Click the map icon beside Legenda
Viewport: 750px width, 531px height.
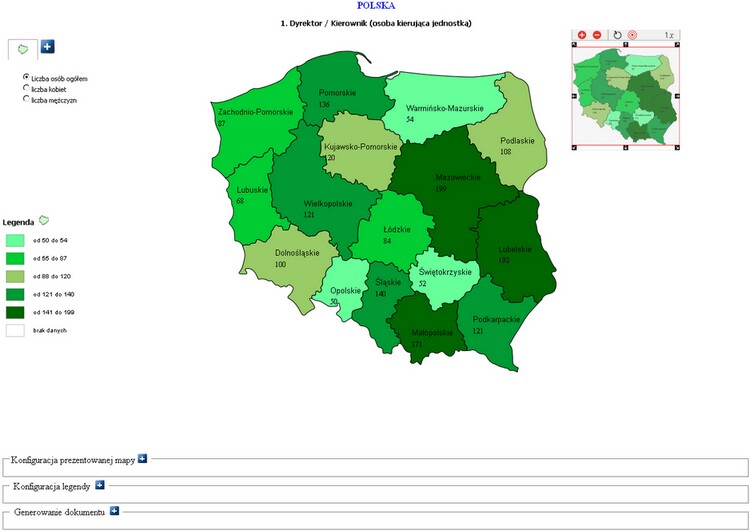click(x=44, y=220)
